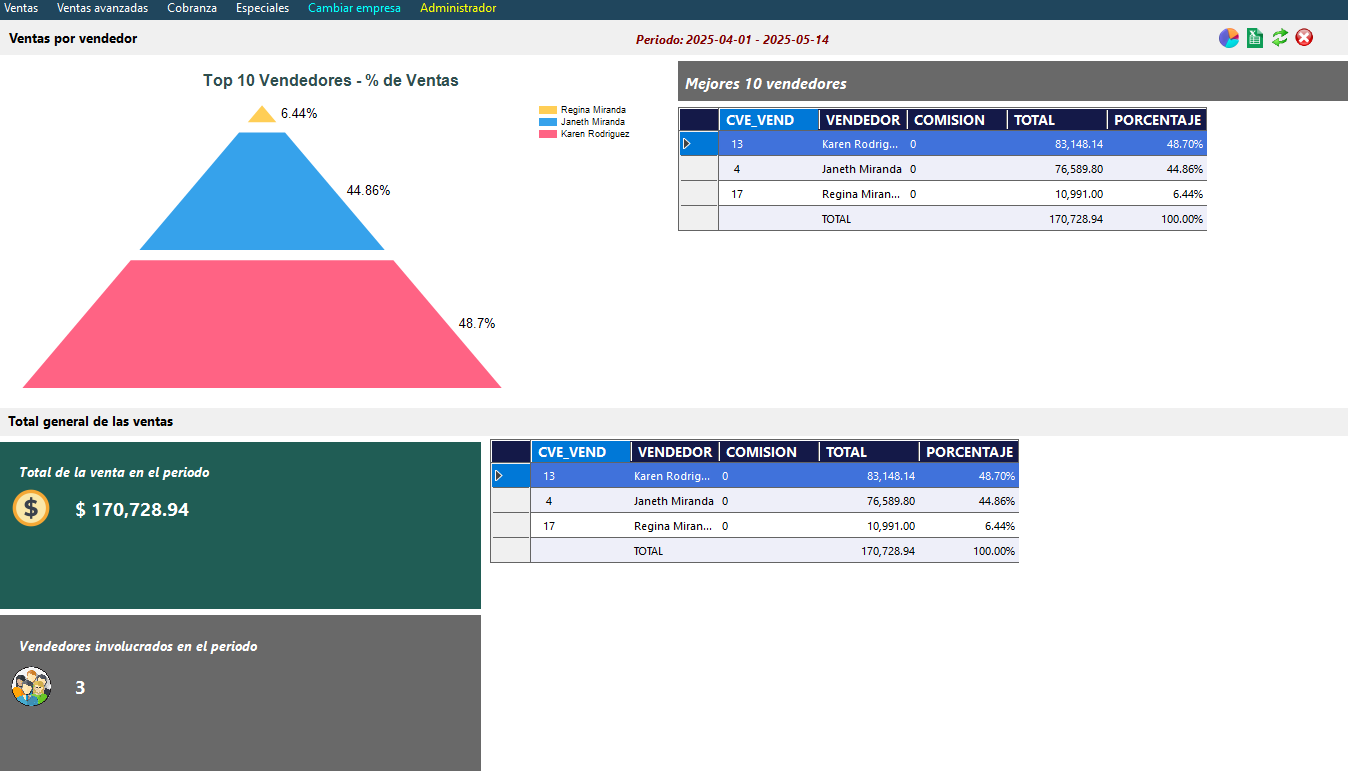Open the Cobranza menu

[192, 8]
